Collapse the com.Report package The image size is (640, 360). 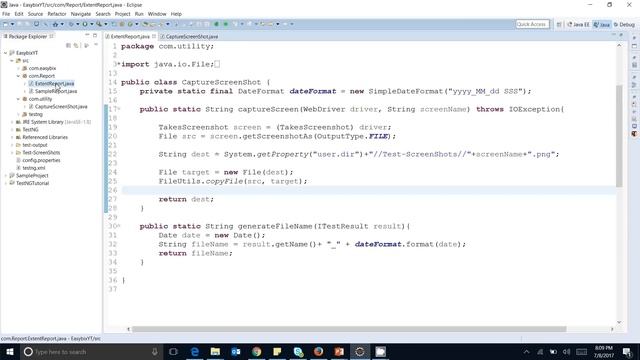coord(18,76)
